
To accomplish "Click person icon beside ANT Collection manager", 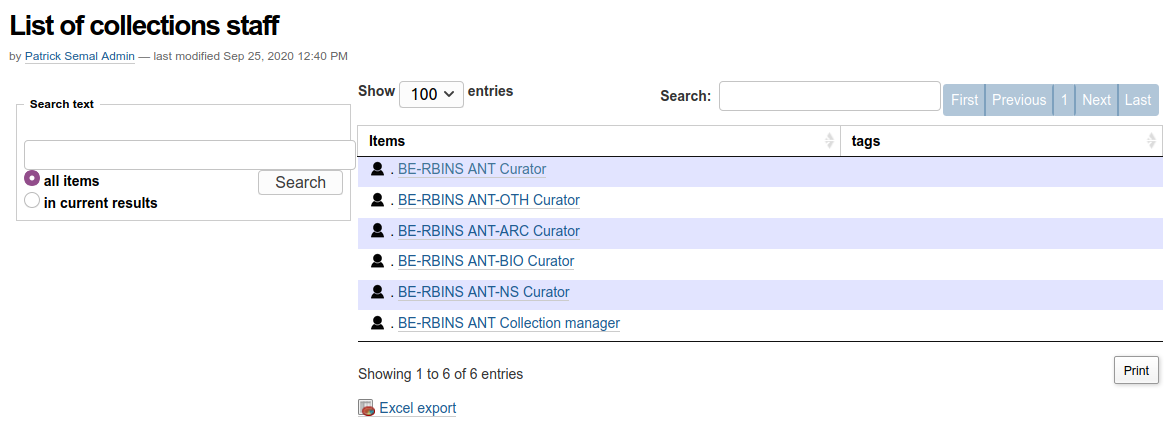I will (x=377, y=323).
